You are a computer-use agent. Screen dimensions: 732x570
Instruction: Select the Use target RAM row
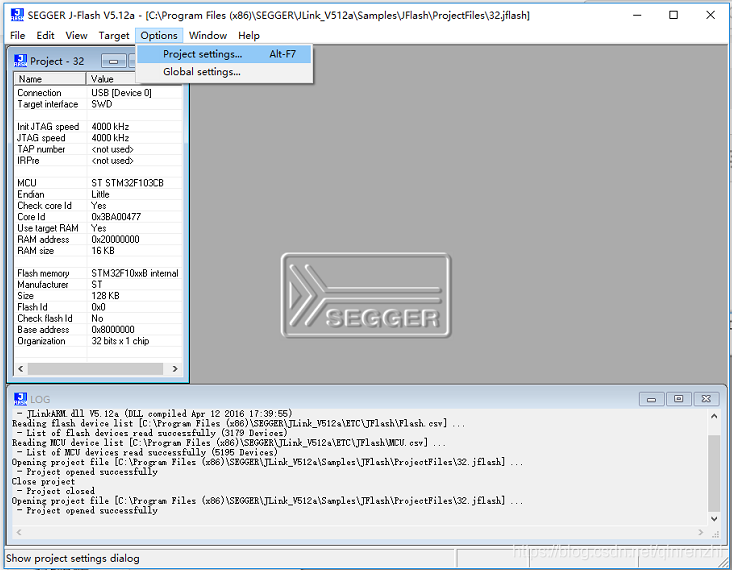[x=98, y=228]
